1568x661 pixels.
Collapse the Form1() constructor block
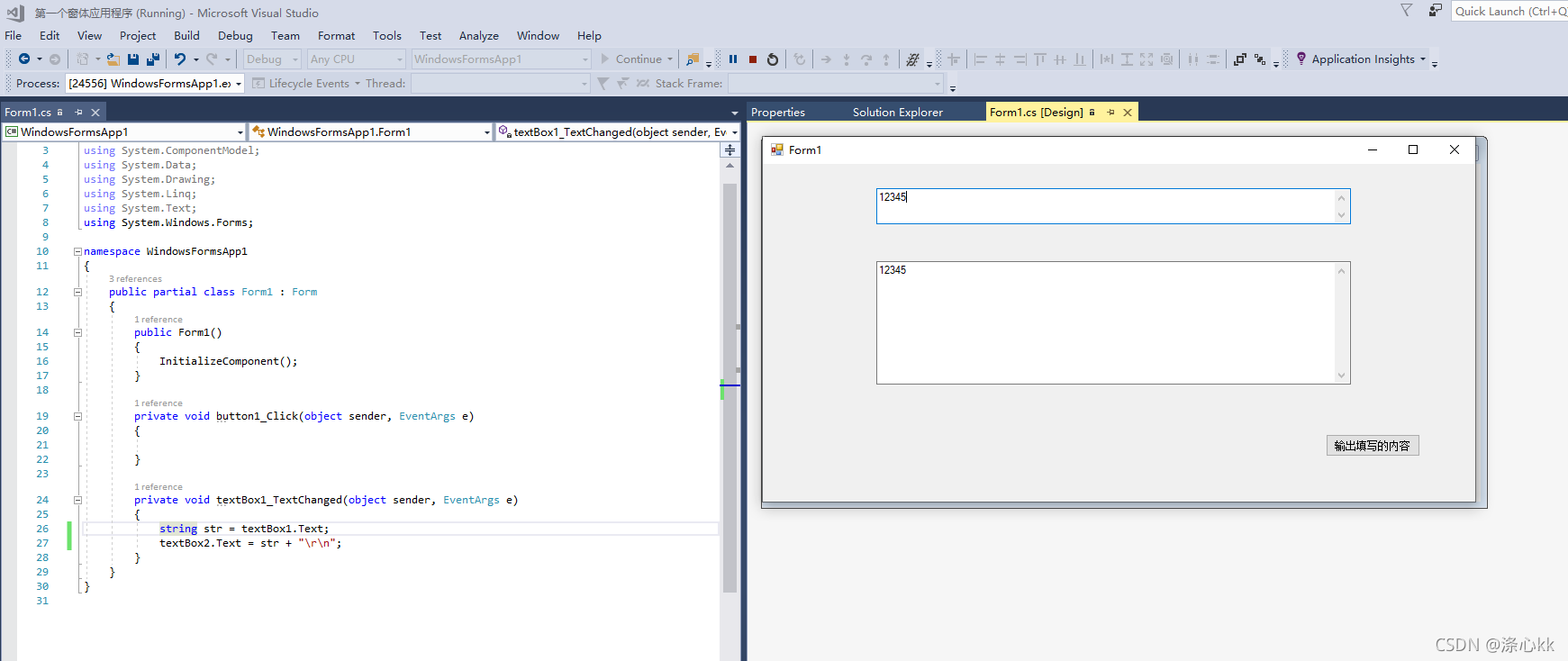click(x=77, y=333)
